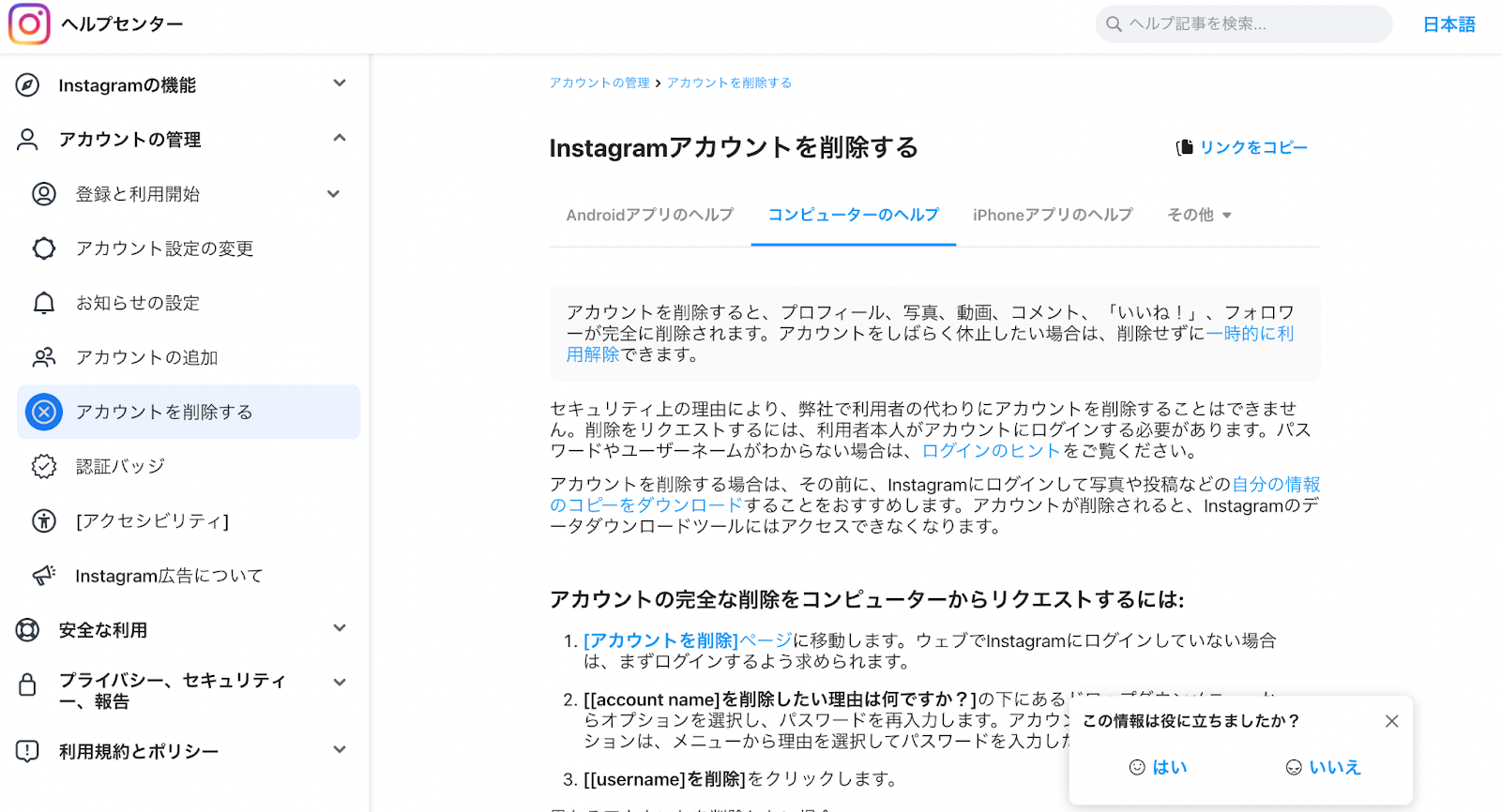The height and width of the screenshot is (812, 1501).
Task: Click the profile circle icon beside 登録と利用開始
Action: (44, 194)
